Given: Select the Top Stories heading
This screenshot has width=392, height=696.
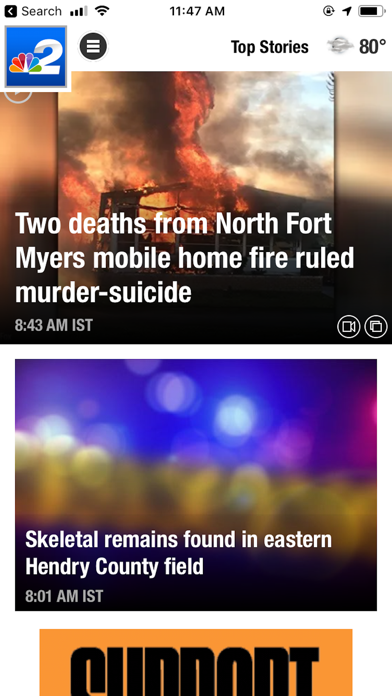Looking at the screenshot, I should click(269, 47).
